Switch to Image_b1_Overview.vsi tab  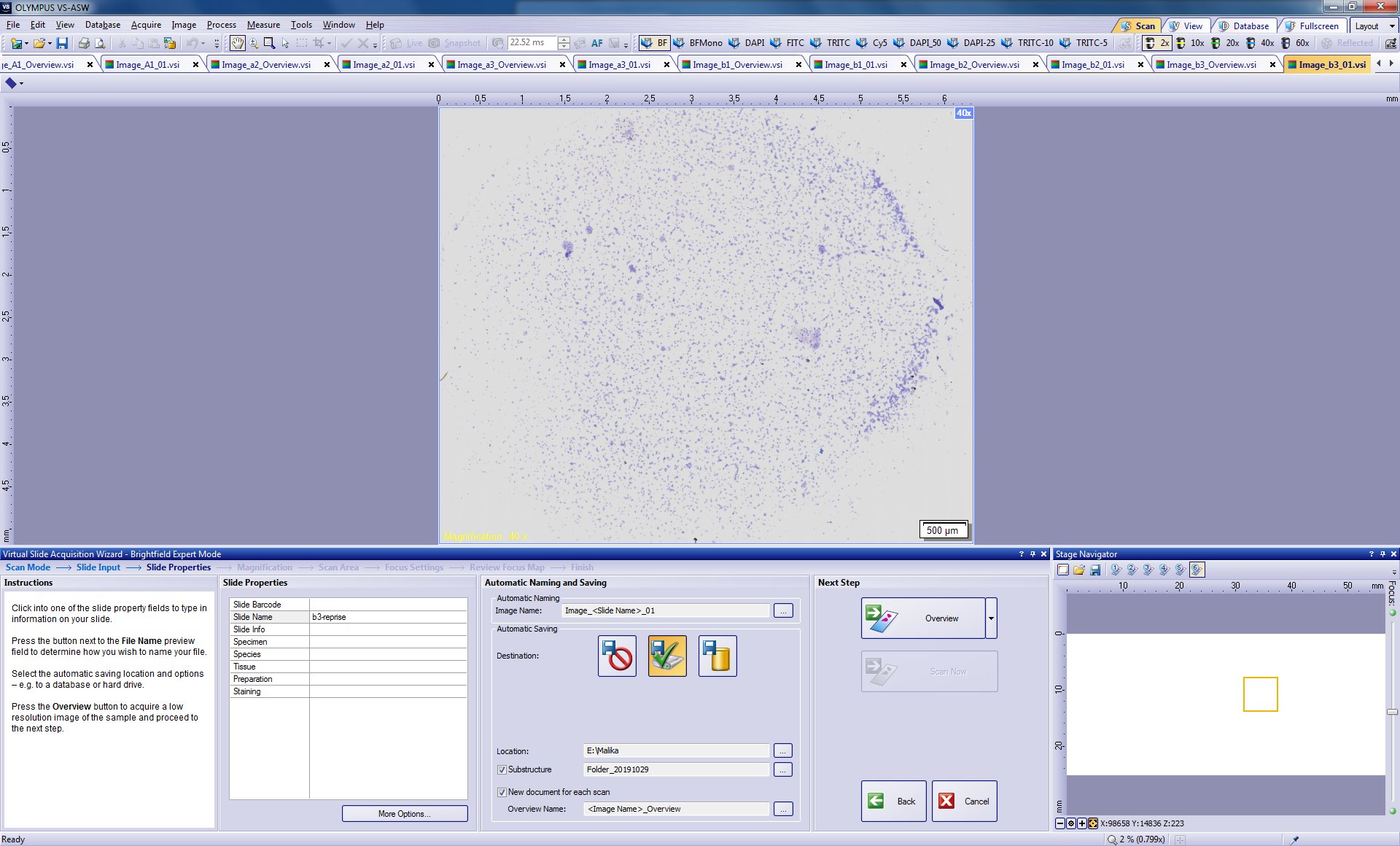click(x=736, y=65)
